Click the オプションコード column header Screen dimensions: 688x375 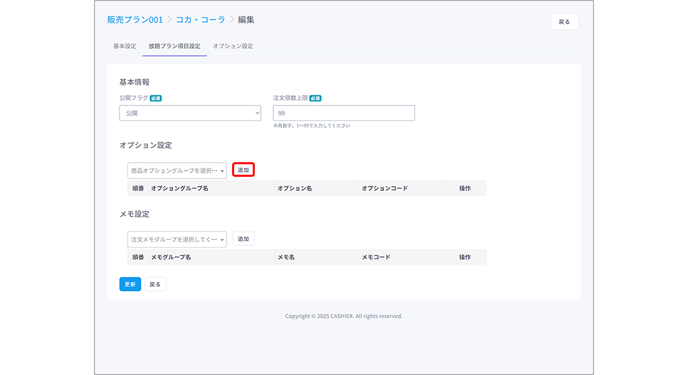point(384,189)
